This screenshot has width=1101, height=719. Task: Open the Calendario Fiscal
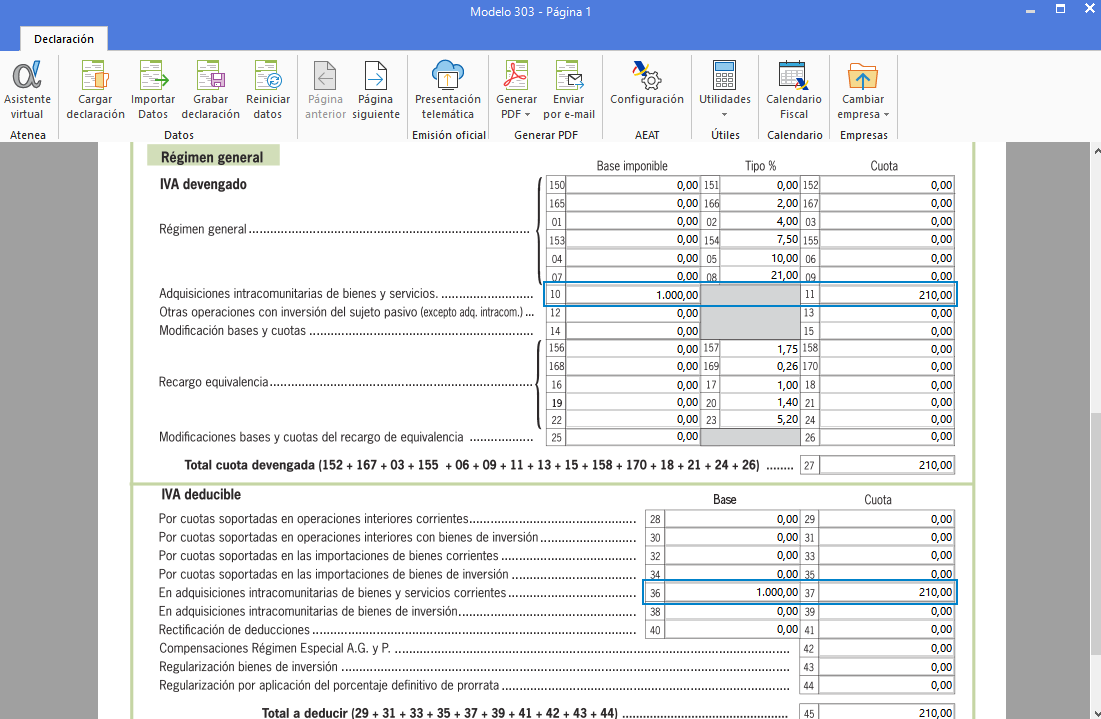point(794,90)
